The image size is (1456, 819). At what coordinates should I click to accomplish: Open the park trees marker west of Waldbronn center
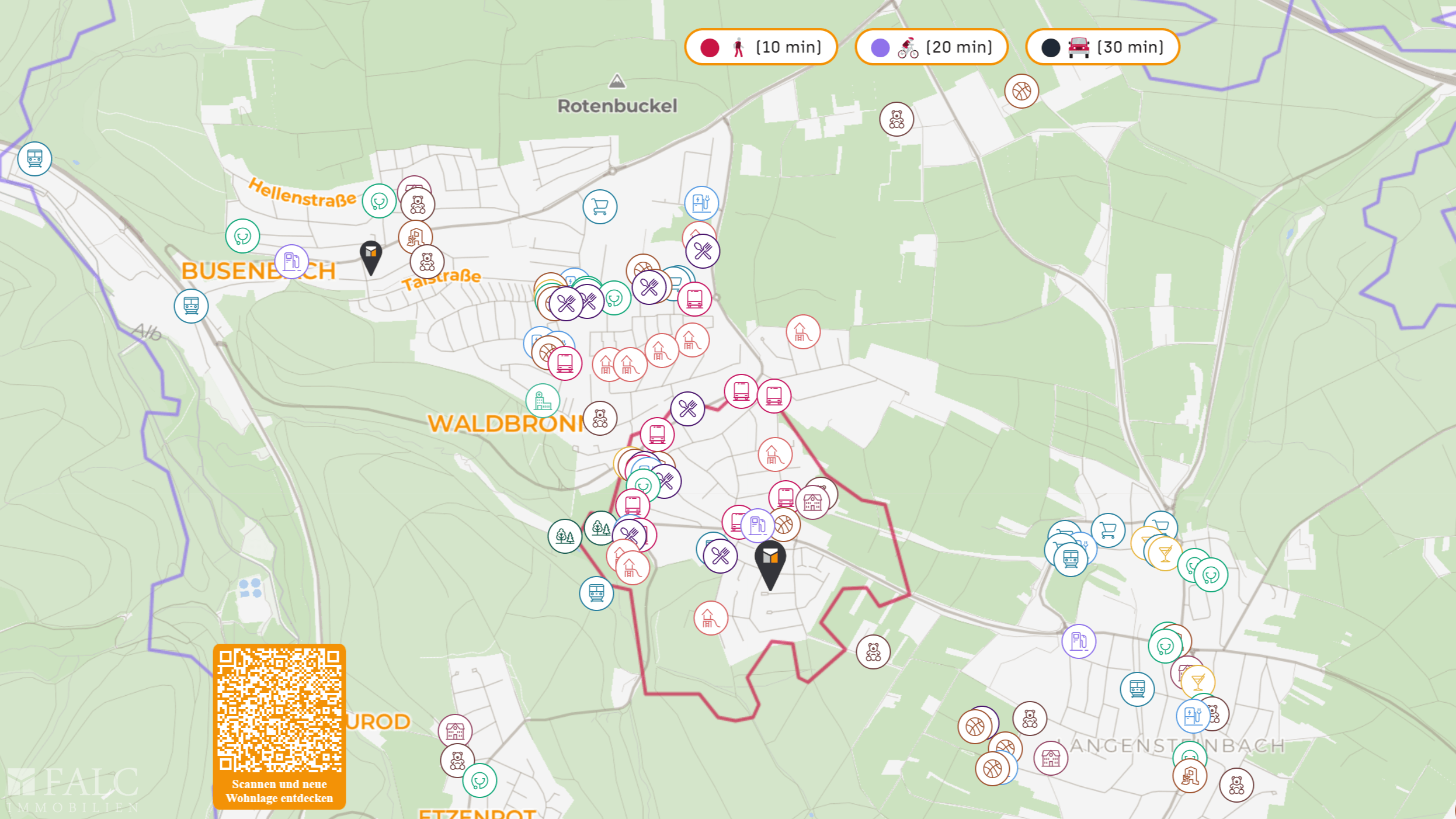point(565,536)
